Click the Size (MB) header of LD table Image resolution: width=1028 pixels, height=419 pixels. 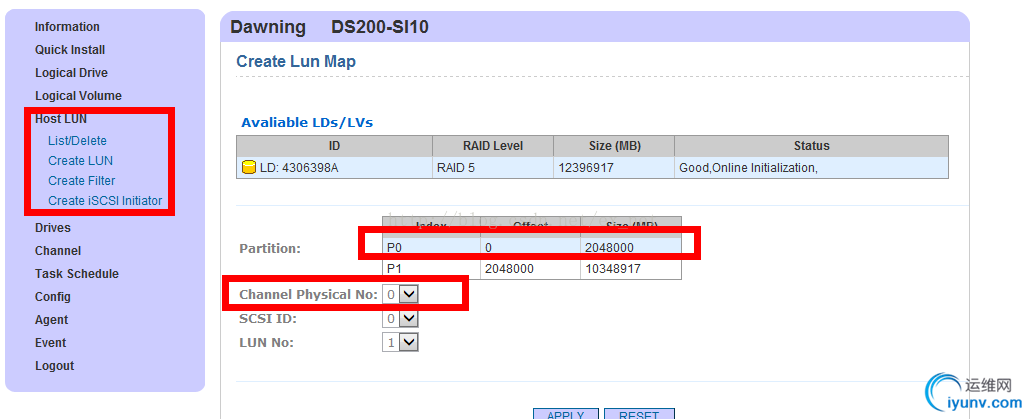(614, 146)
